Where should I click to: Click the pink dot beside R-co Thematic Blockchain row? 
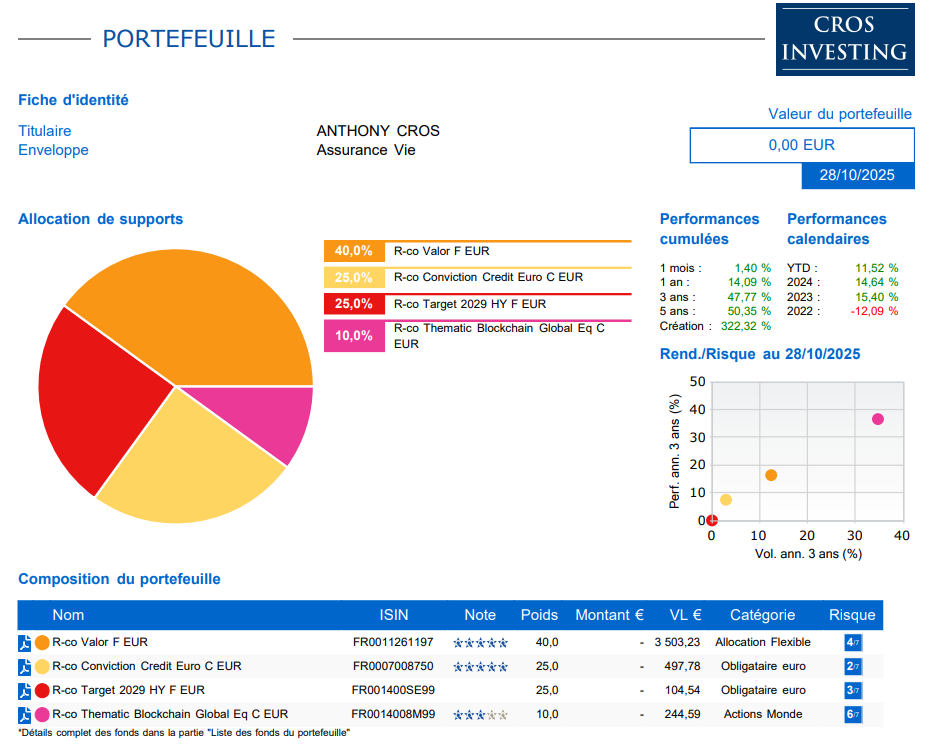42,715
